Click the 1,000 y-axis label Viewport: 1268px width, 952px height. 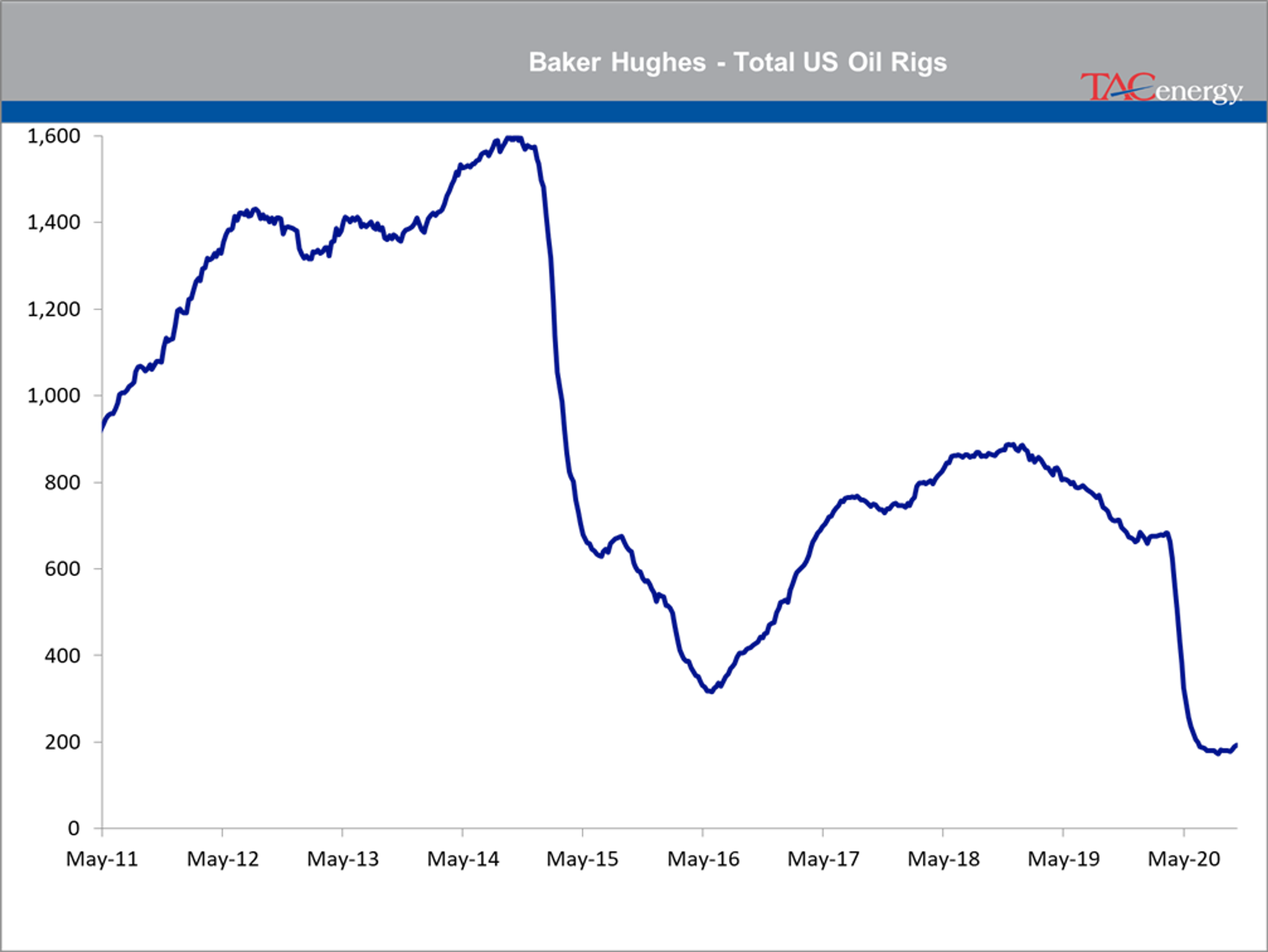pos(54,396)
